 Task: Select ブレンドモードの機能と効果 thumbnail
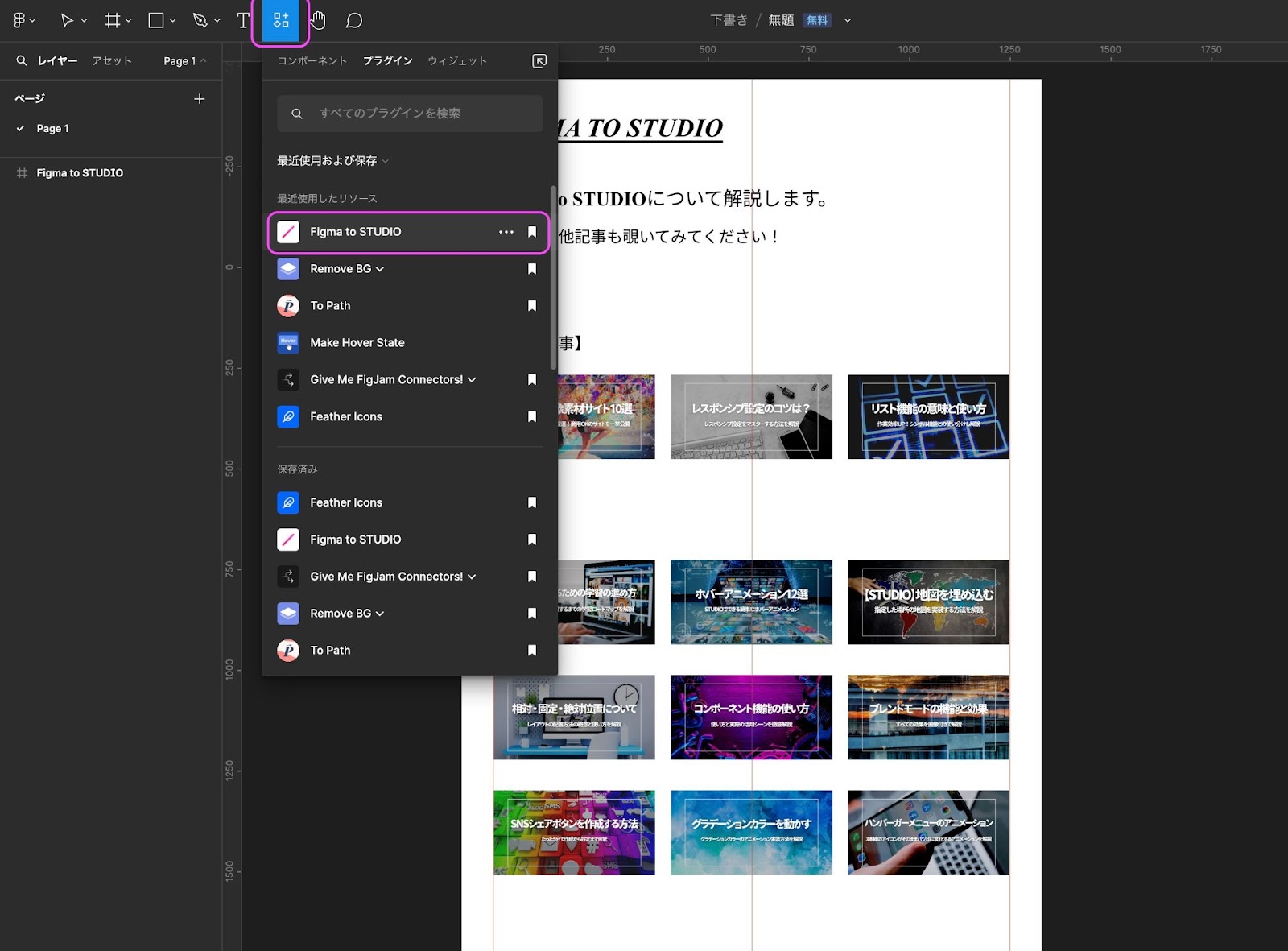click(928, 717)
